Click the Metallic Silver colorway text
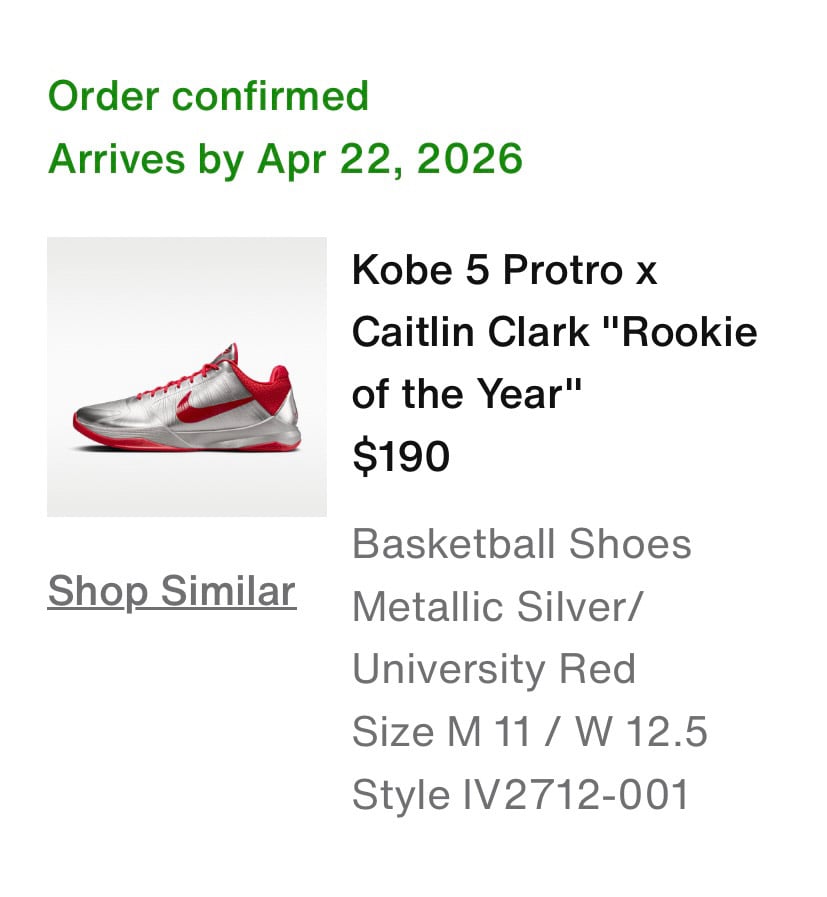This screenshot has width=827, height=897. pyautogui.click(x=497, y=606)
